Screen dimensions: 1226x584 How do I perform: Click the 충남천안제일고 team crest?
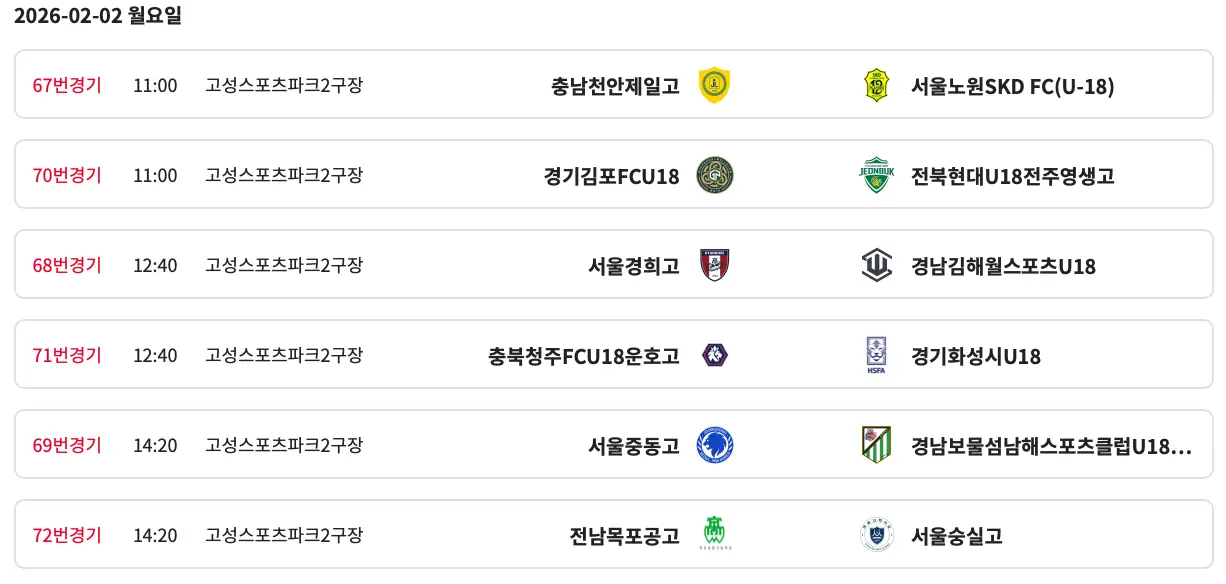click(x=714, y=85)
